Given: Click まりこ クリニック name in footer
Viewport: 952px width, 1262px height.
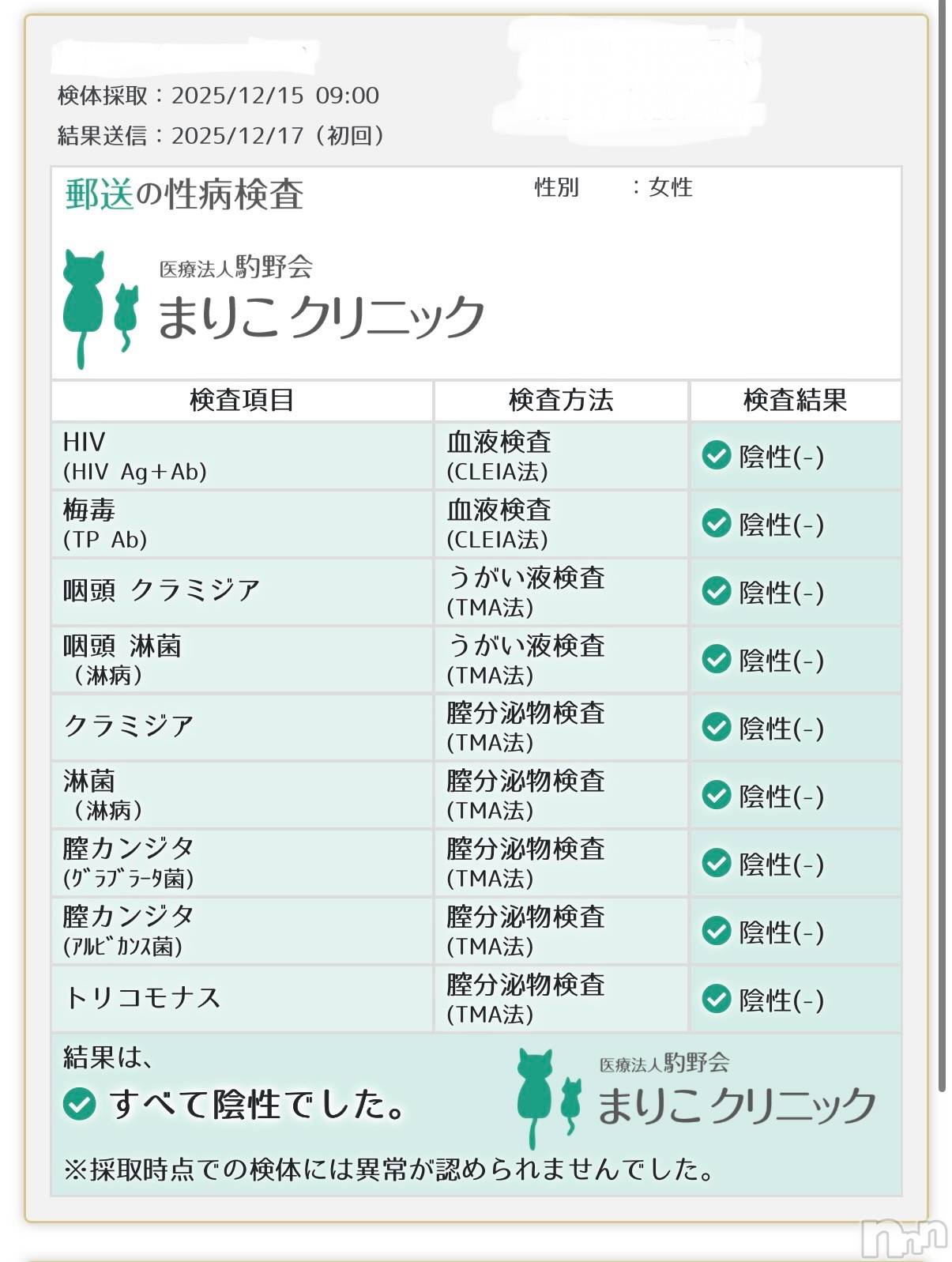Looking at the screenshot, I should [x=736, y=1105].
